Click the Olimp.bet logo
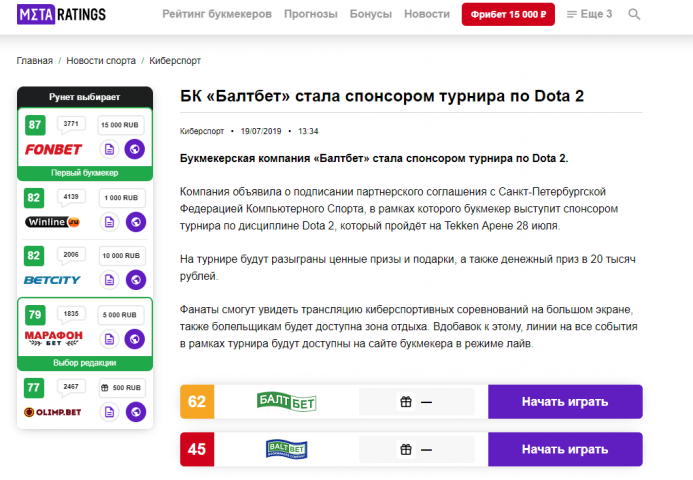693x480 pixels. point(53,412)
